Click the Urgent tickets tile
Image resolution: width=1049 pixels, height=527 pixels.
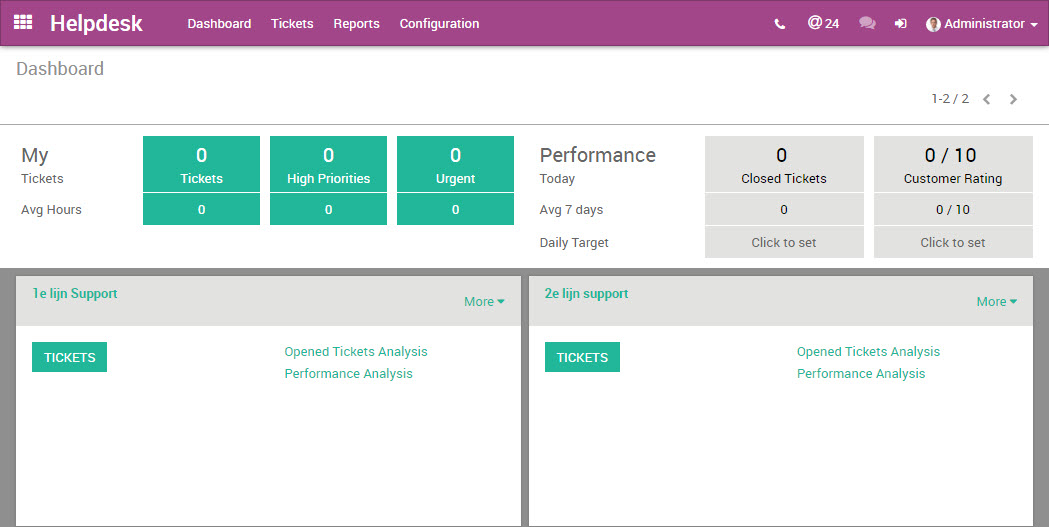456,164
